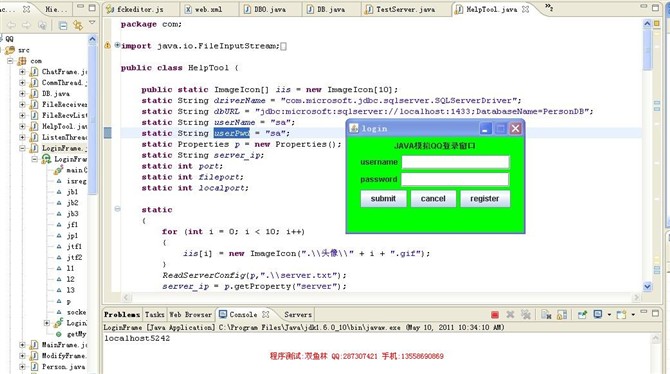Click Remove All Terminated Launches double-X icon

526,315
